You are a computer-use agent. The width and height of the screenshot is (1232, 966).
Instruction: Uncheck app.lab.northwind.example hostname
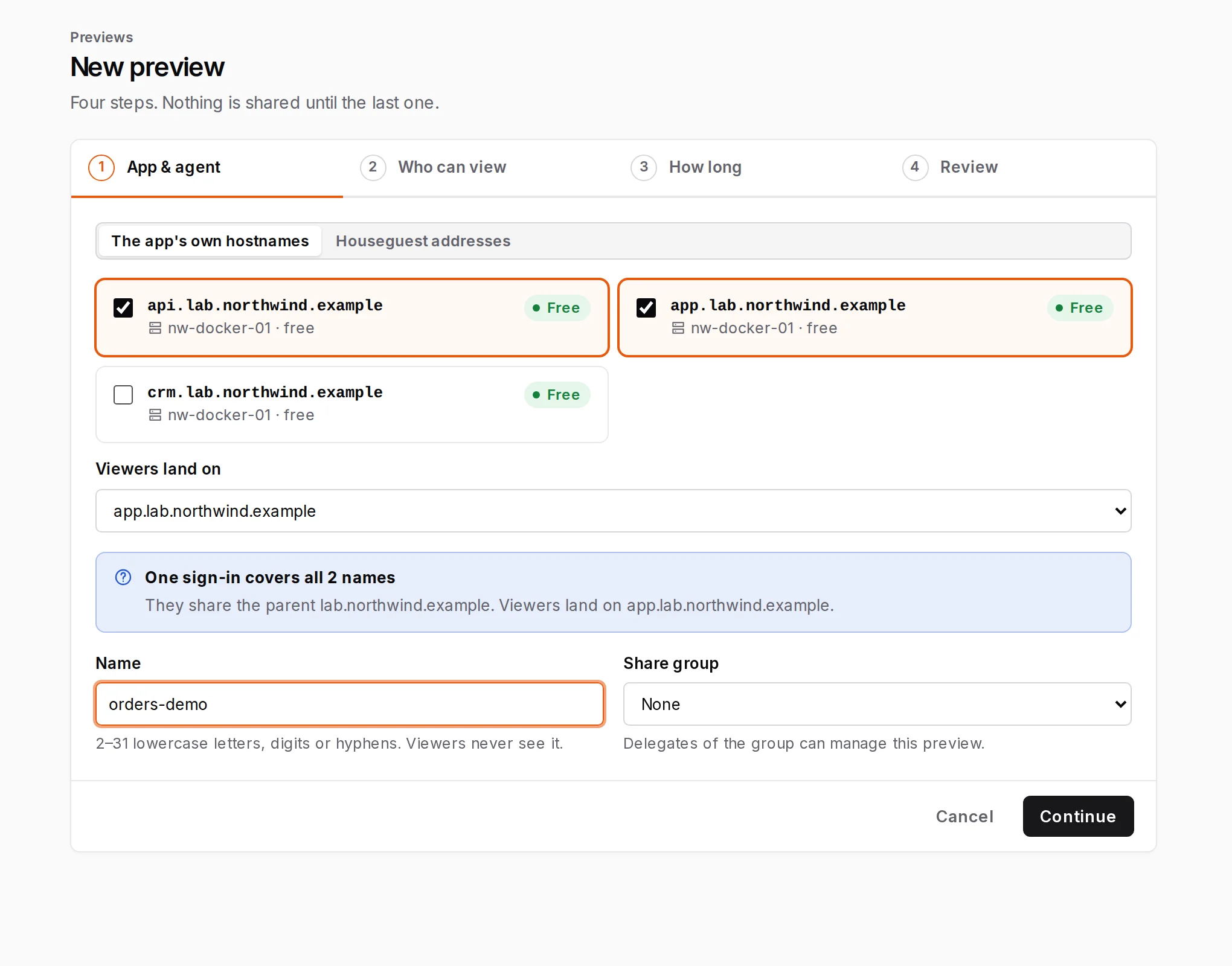coord(646,308)
